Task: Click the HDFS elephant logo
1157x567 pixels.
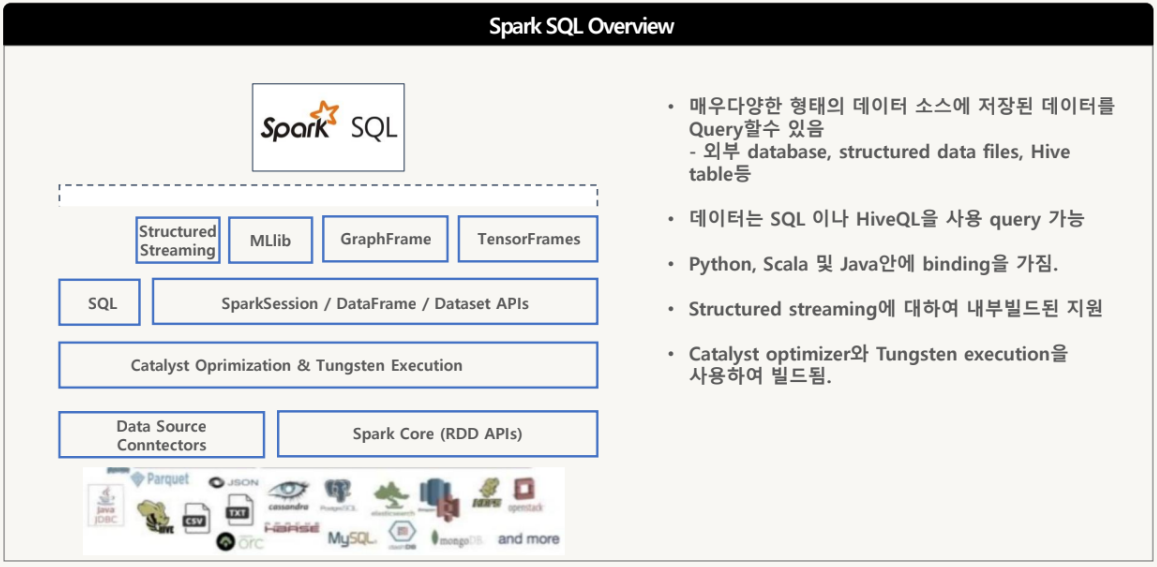Action: coord(488,494)
